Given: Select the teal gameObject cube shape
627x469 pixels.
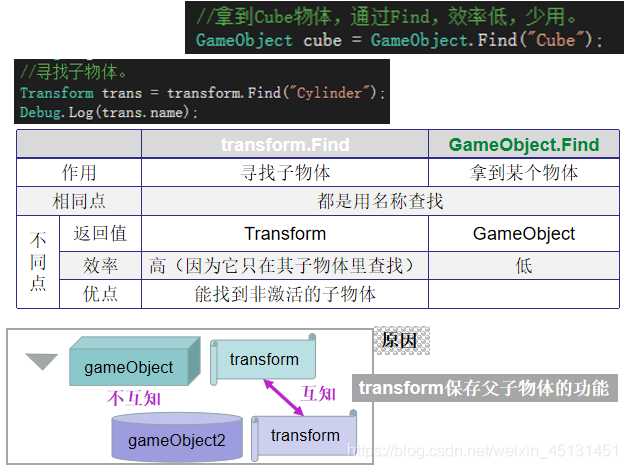Looking at the screenshot, I should pyautogui.click(x=135, y=361).
